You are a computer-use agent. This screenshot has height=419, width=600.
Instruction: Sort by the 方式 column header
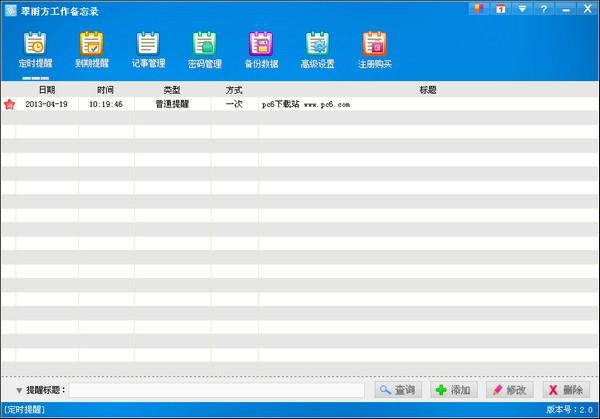pos(234,90)
